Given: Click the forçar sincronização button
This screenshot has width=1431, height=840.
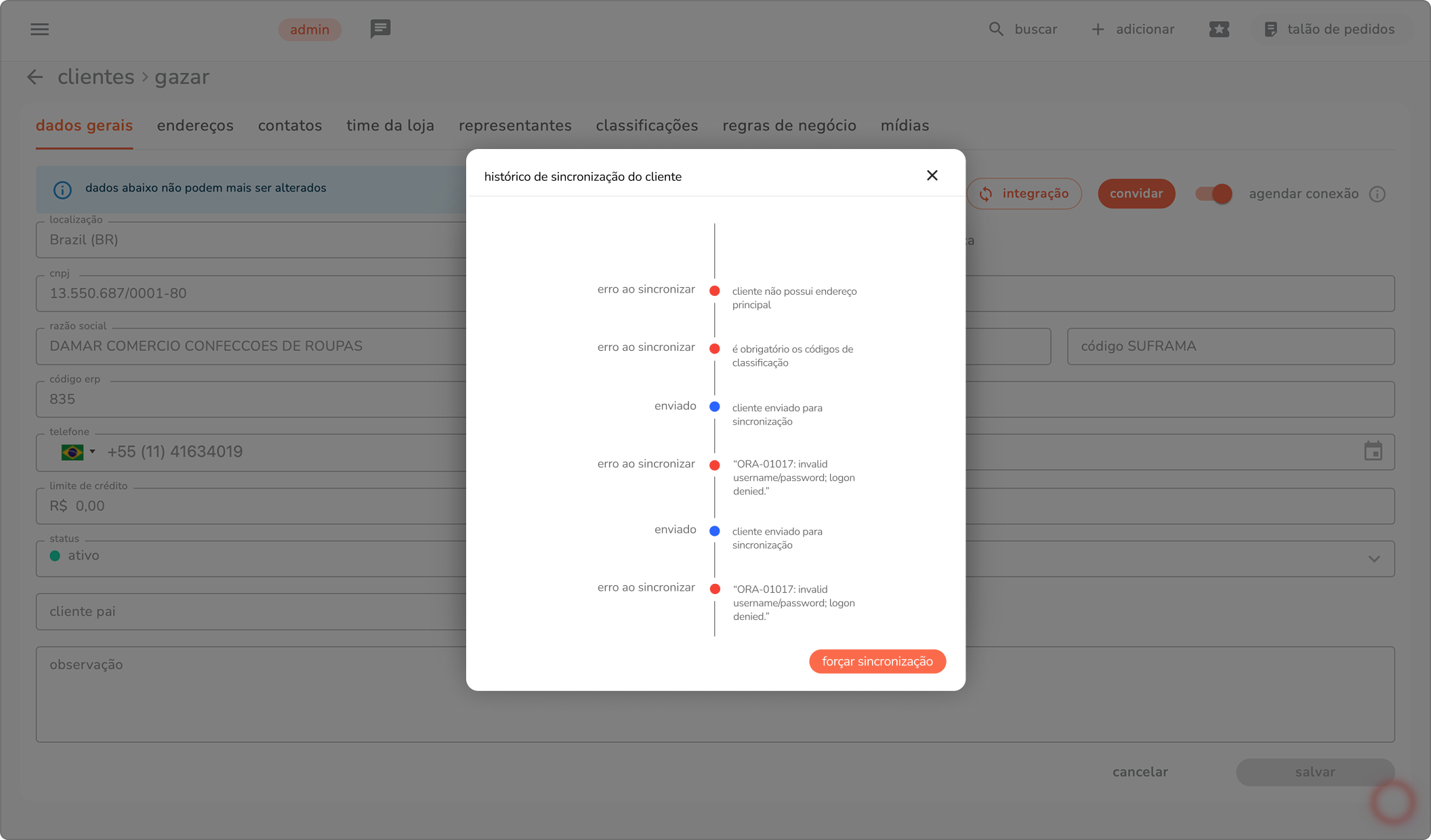Looking at the screenshot, I should 877,661.
